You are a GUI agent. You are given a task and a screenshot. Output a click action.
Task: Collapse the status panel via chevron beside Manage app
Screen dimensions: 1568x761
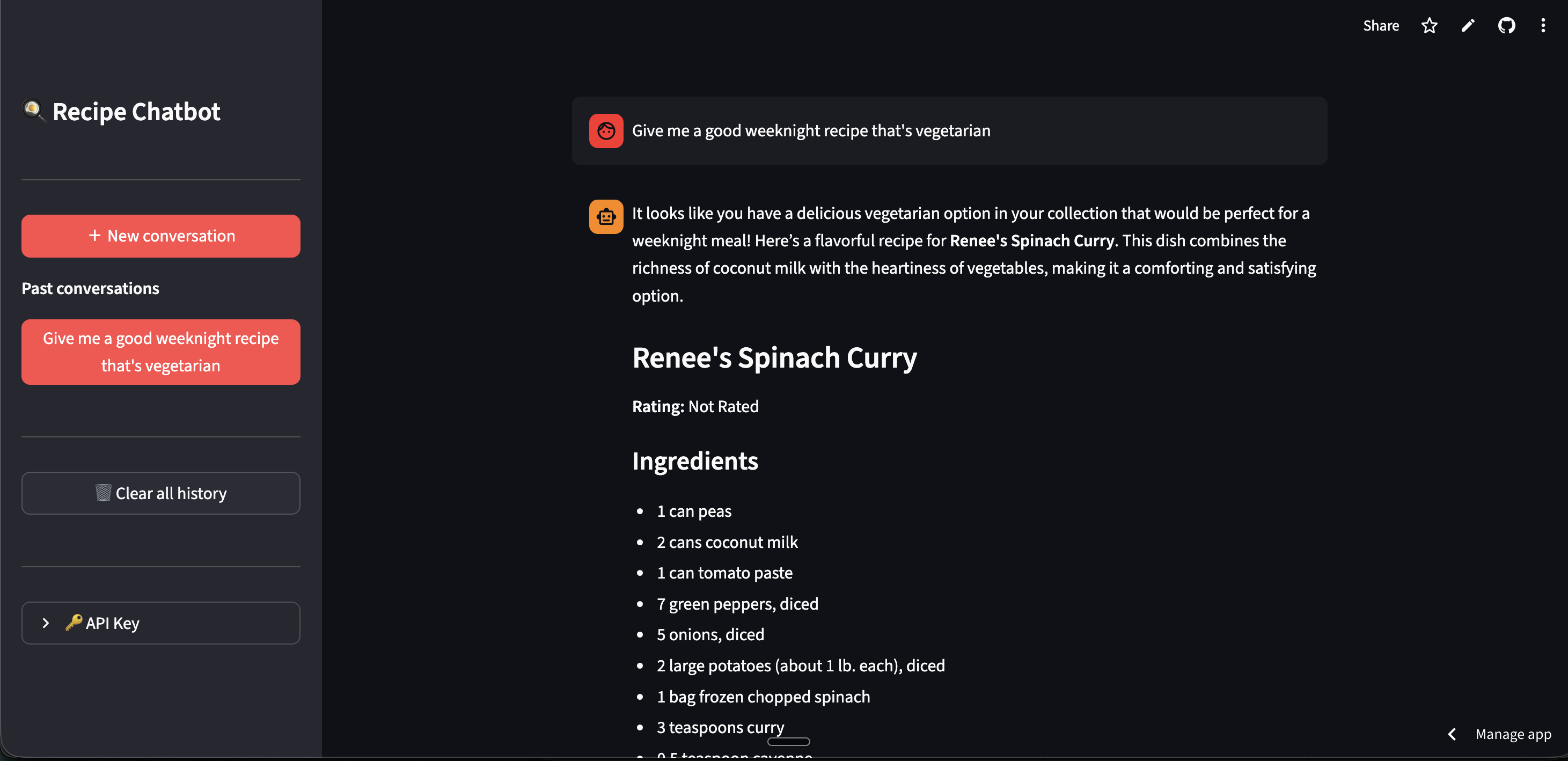[1452, 734]
